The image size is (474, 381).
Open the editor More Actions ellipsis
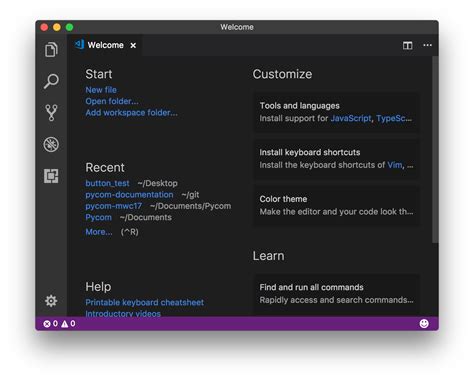click(427, 45)
